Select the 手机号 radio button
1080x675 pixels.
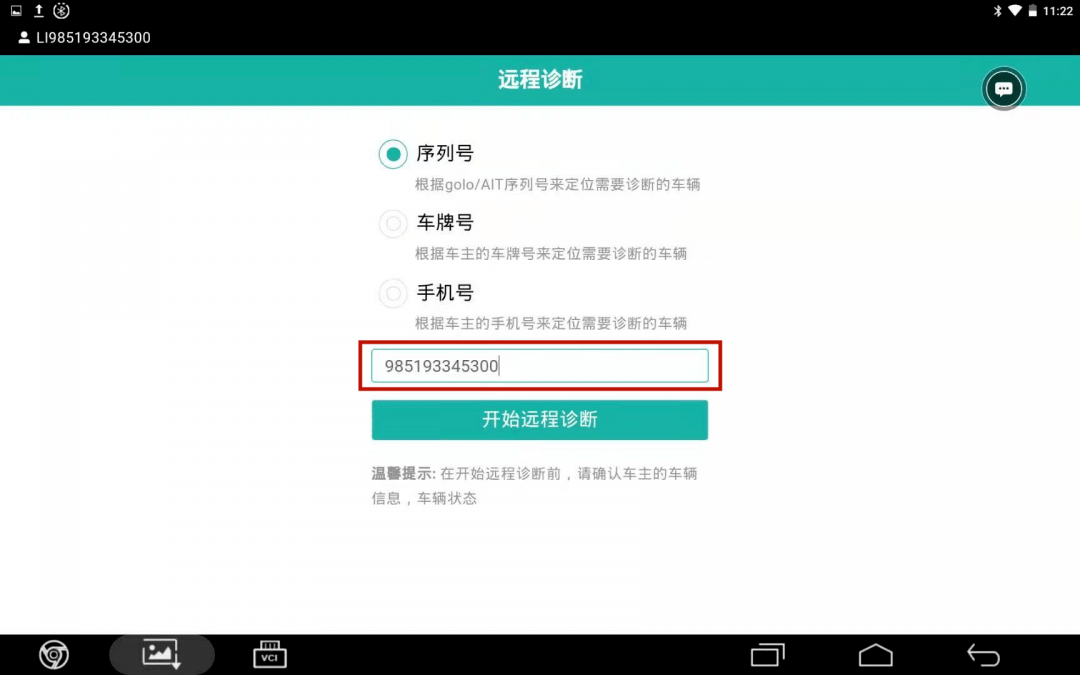pyautogui.click(x=393, y=293)
